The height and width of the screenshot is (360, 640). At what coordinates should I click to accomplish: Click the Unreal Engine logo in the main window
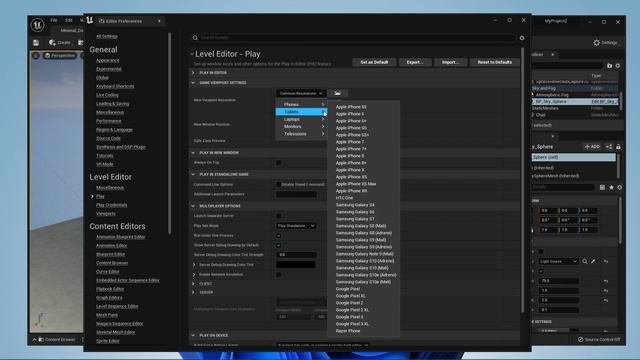[x=38, y=25]
